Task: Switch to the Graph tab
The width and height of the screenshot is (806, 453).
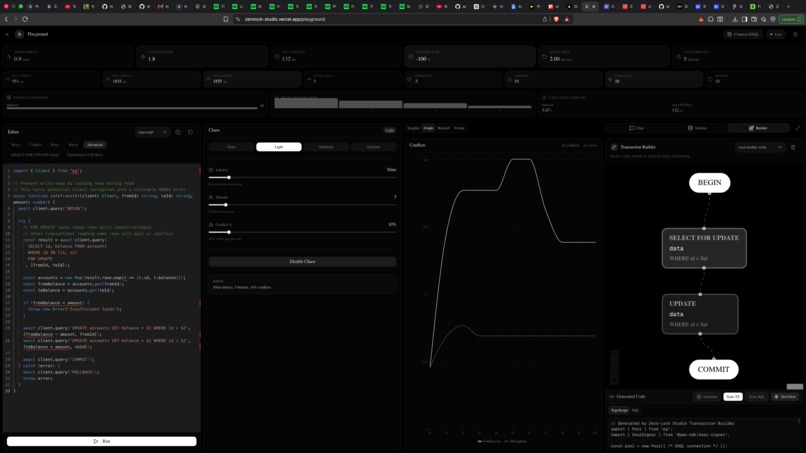Action: (428, 128)
